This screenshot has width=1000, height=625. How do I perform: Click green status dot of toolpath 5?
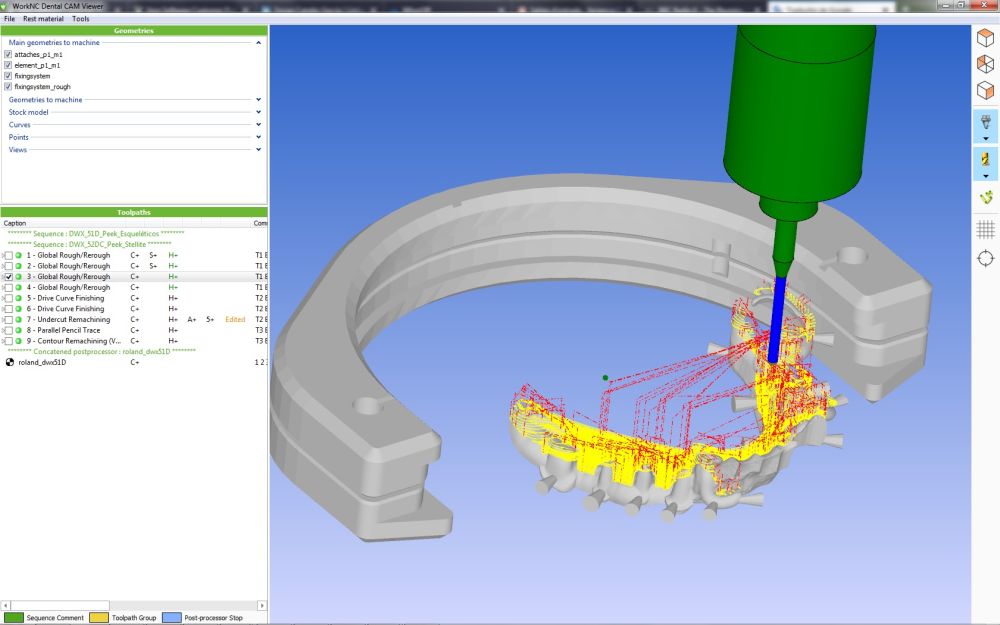point(18,298)
